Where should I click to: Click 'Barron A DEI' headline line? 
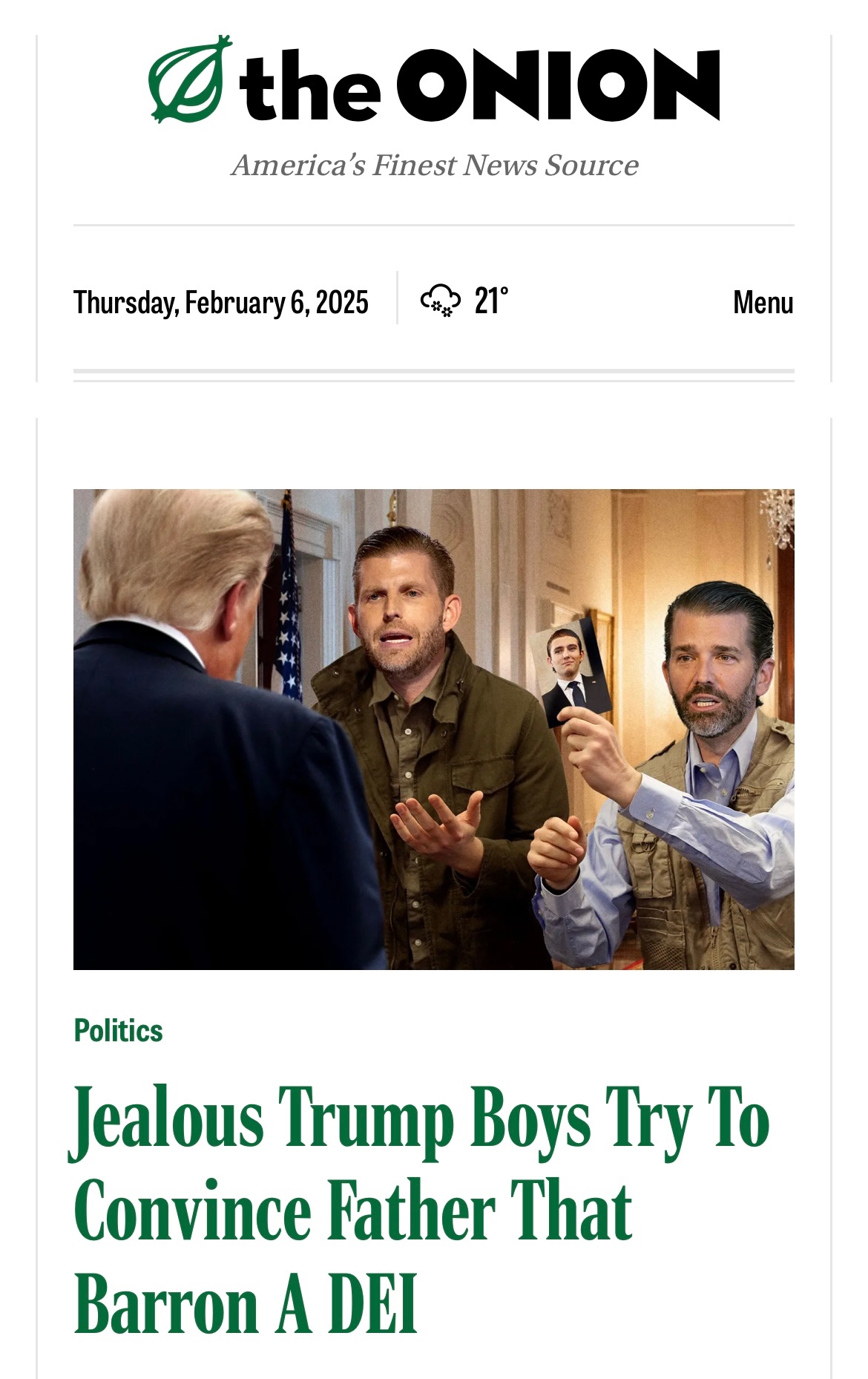click(245, 1305)
